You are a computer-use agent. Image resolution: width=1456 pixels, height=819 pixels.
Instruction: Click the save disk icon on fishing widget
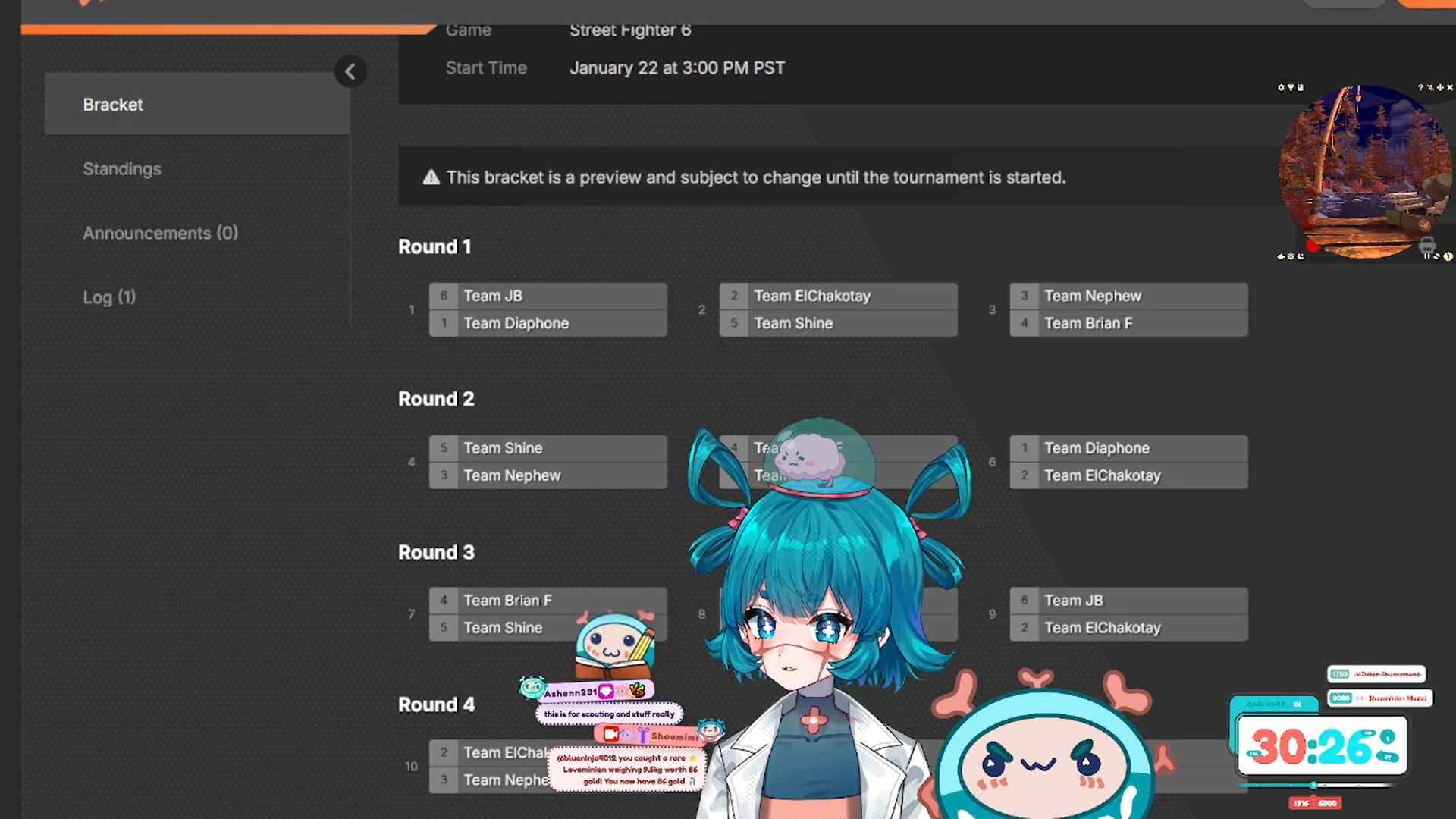[1301, 87]
